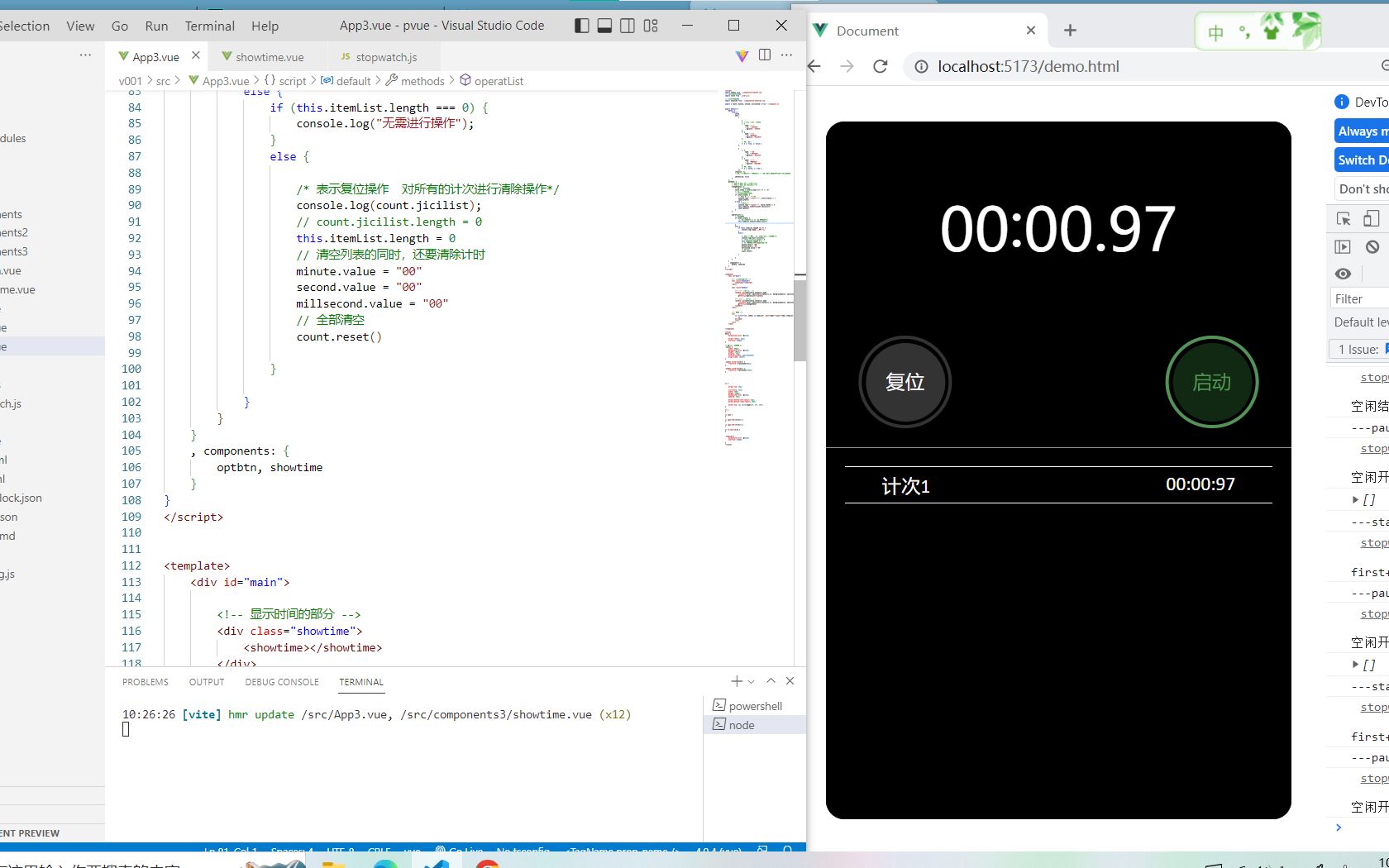Close the Document browser tab
The width and height of the screenshot is (1389, 868).
pyautogui.click(x=1031, y=31)
